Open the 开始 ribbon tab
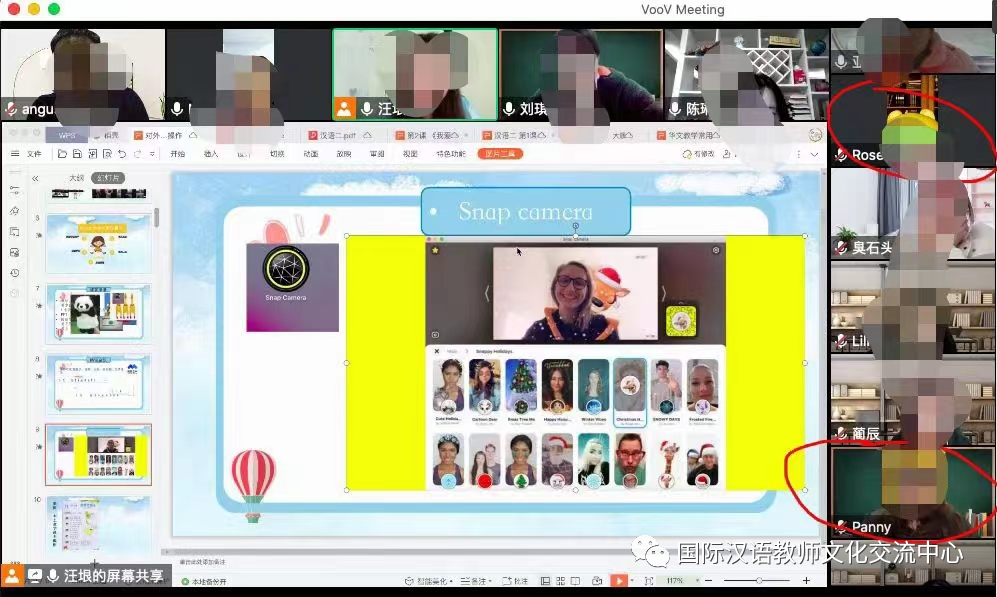Image resolution: width=997 pixels, height=597 pixels. pyautogui.click(x=177, y=154)
